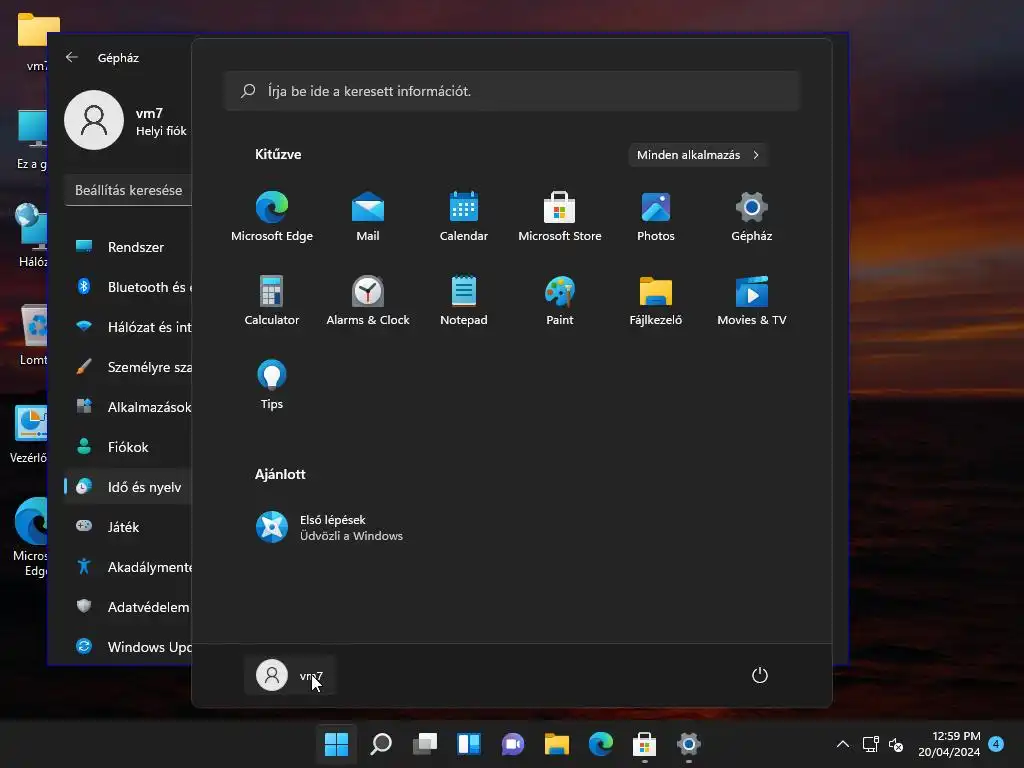Launch the Paint app
The image size is (1024, 768).
[x=560, y=300]
